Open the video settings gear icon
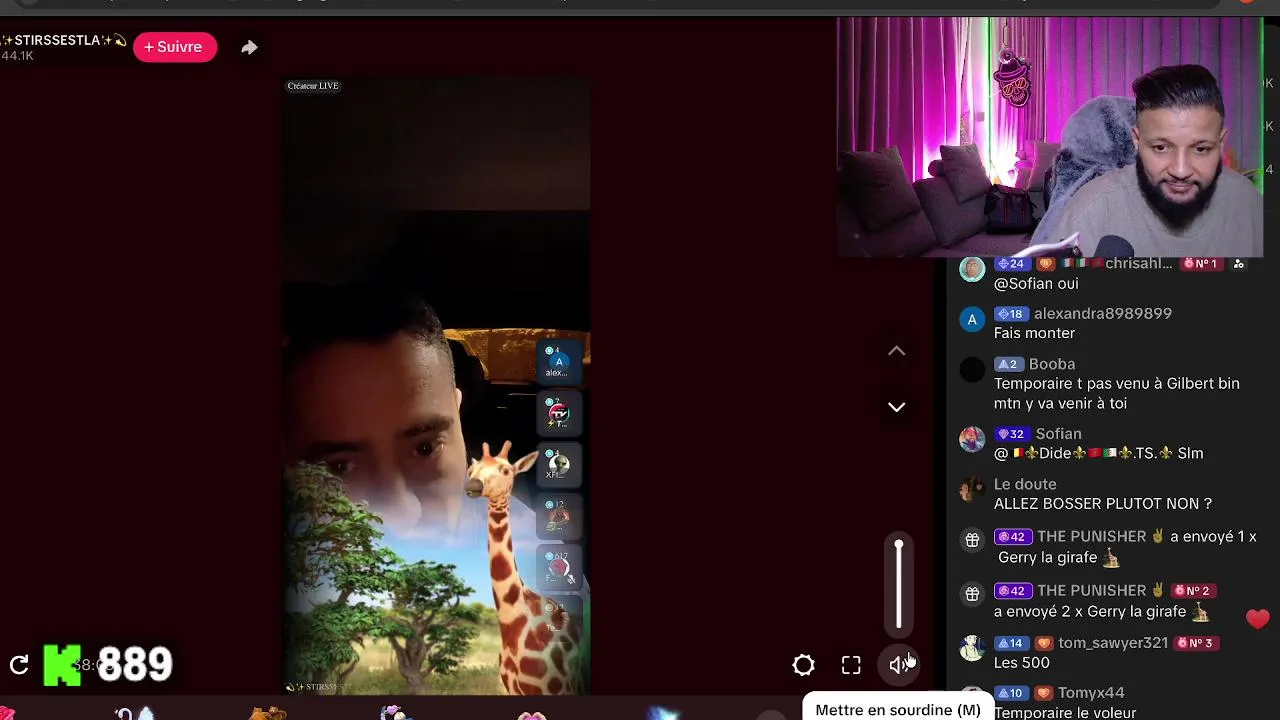The height and width of the screenshot is (720, 1280). click(x=804, y=665)
